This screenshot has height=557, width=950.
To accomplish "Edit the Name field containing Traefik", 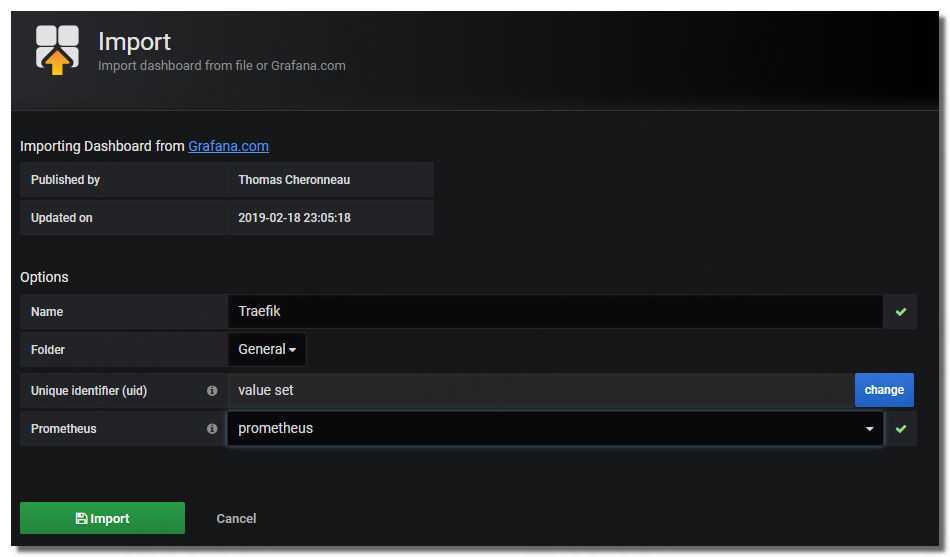I will tap(555, 312).
